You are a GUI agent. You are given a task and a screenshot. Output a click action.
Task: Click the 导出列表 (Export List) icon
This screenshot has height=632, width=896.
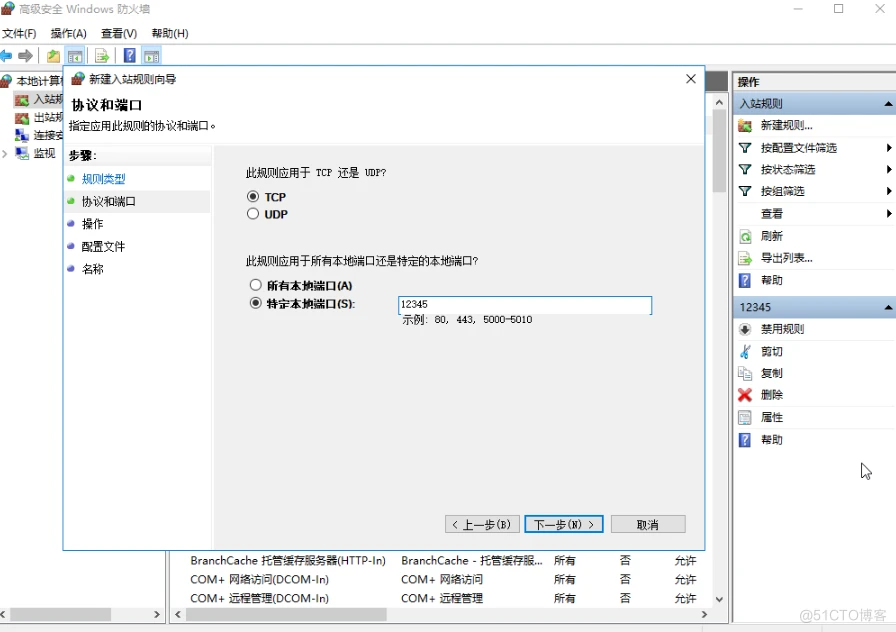pos(748,260)
